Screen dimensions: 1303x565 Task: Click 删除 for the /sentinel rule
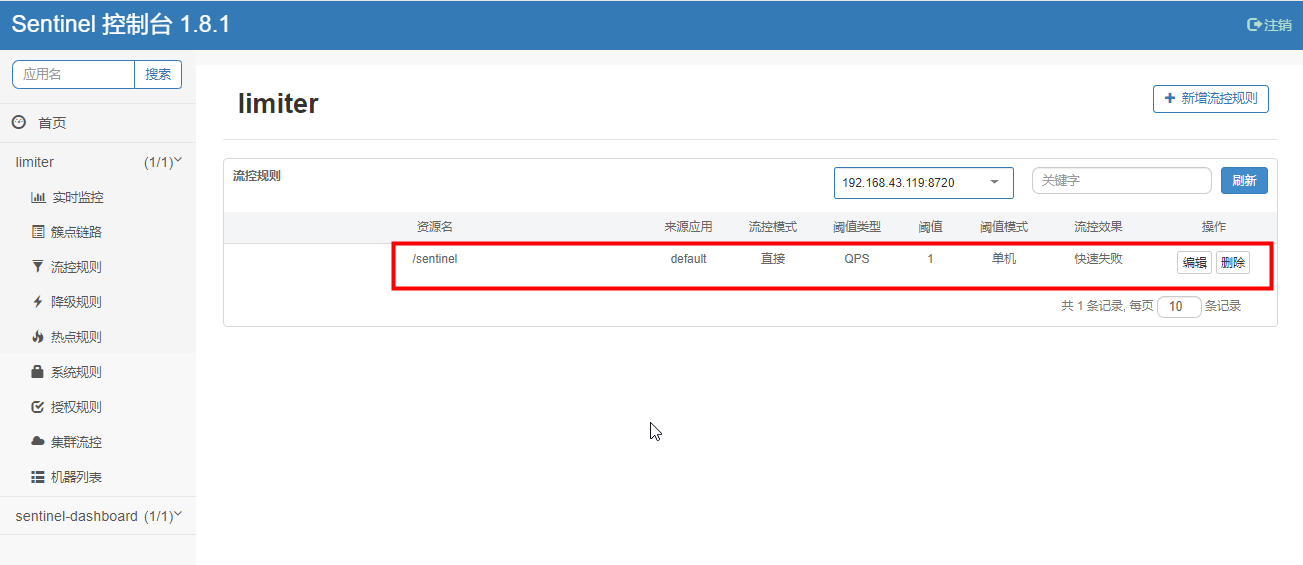click(x=1232, y=263)
